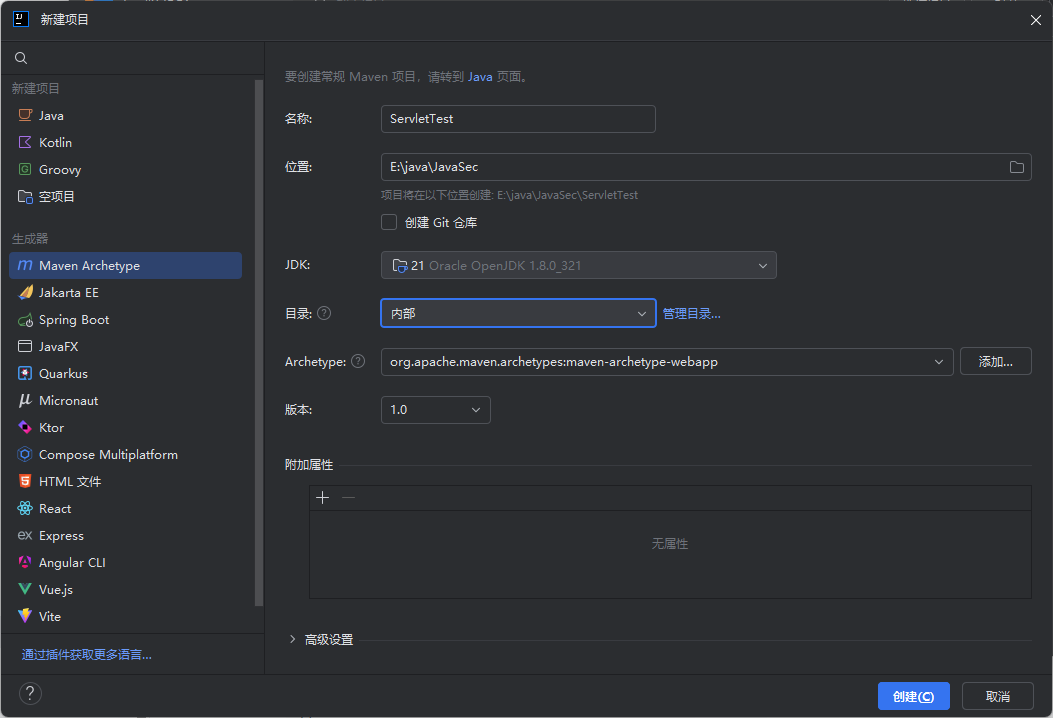Click the 名称 project name field
Viewport: 1053px width, 718px height.
coord(518,119)
